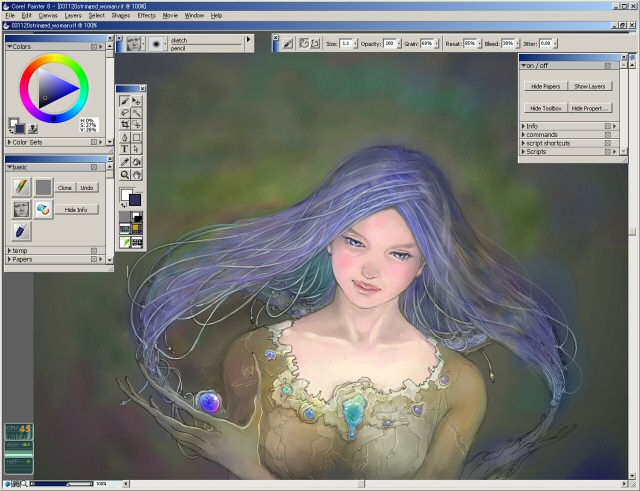The height and width of the screenshot is (491, 640).
Task: Click the blue pen icon in basic palette
Action: click(21, 231)
